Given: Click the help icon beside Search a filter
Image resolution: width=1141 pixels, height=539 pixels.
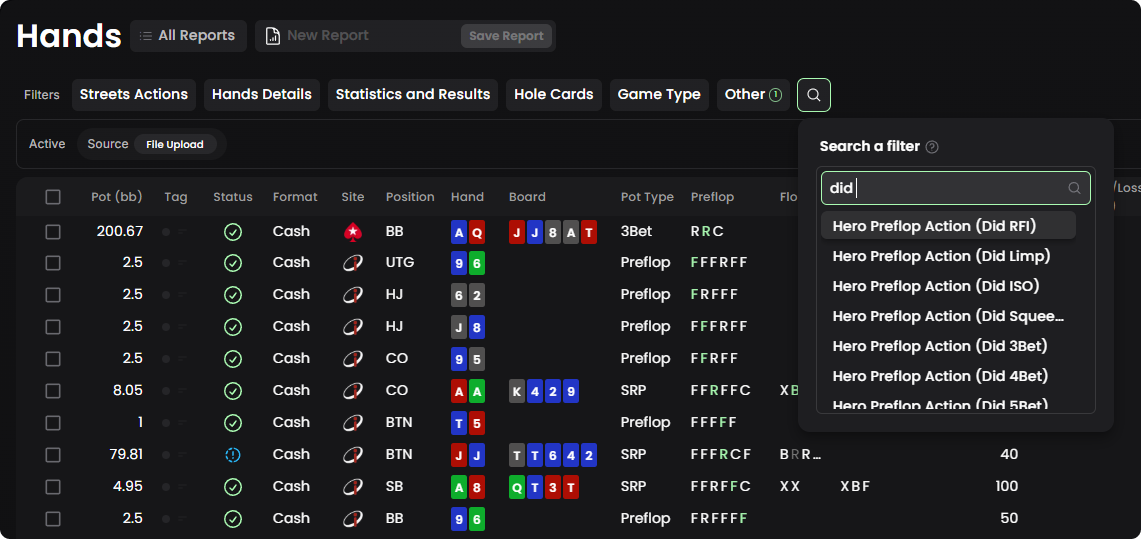Looking at the screenshot, I should (x=932, y=147).
